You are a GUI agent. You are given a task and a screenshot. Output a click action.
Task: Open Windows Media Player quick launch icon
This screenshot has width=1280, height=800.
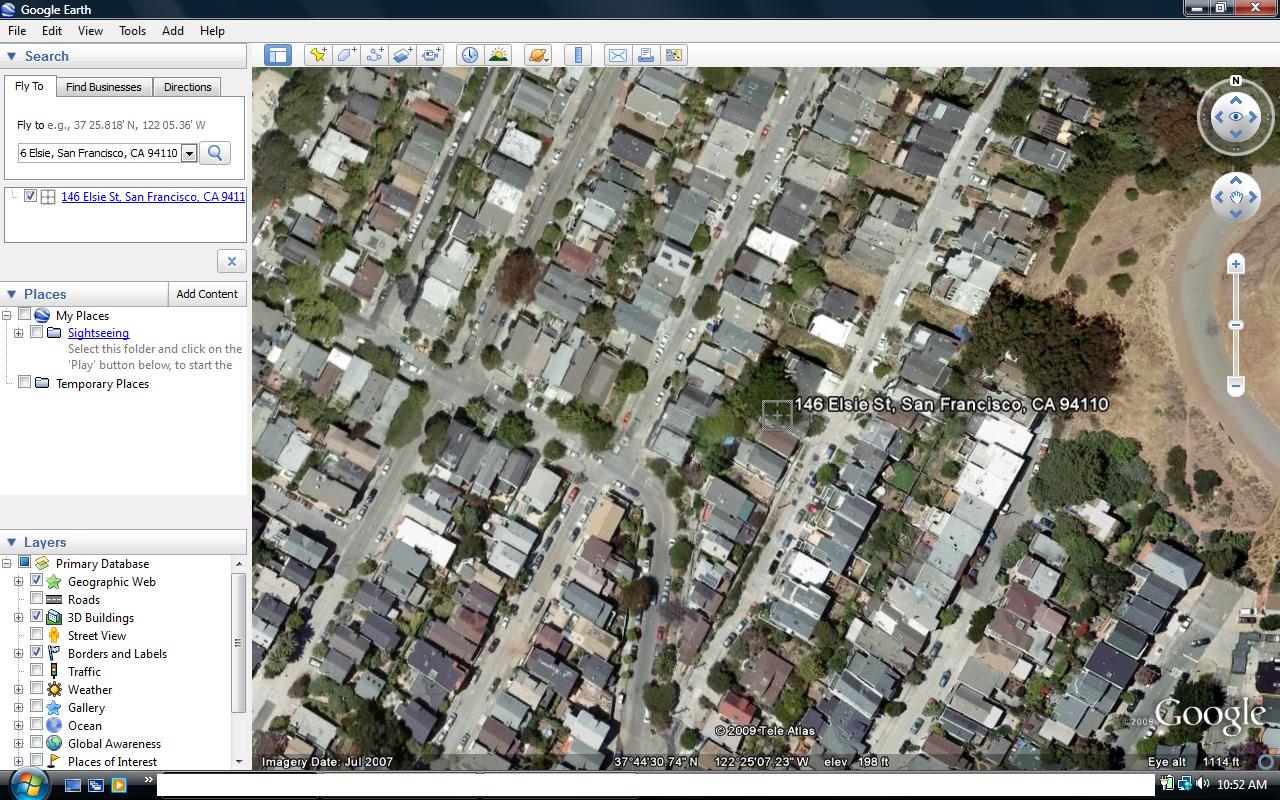[x=119, y=786]
